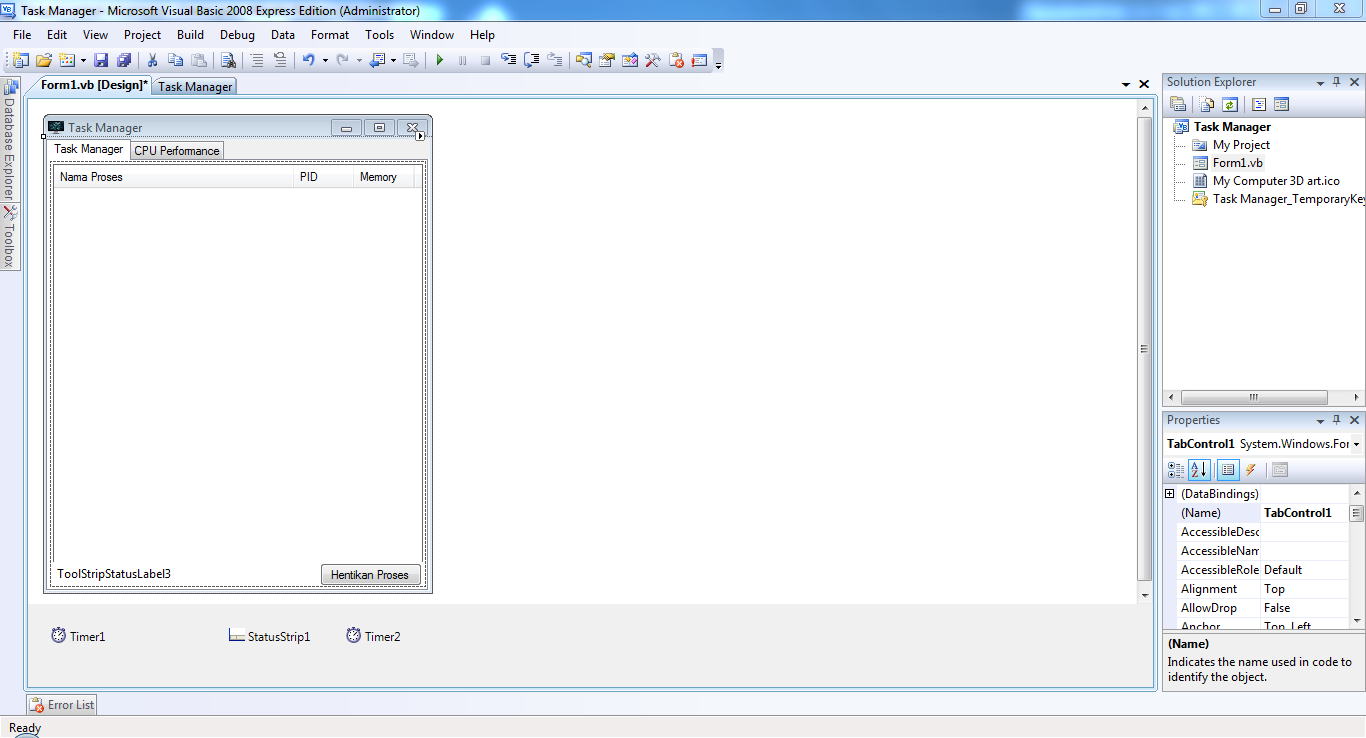Screen dimensions: 1366x738
Task: Click the Nama Proses column header
Action: point(174,177)
